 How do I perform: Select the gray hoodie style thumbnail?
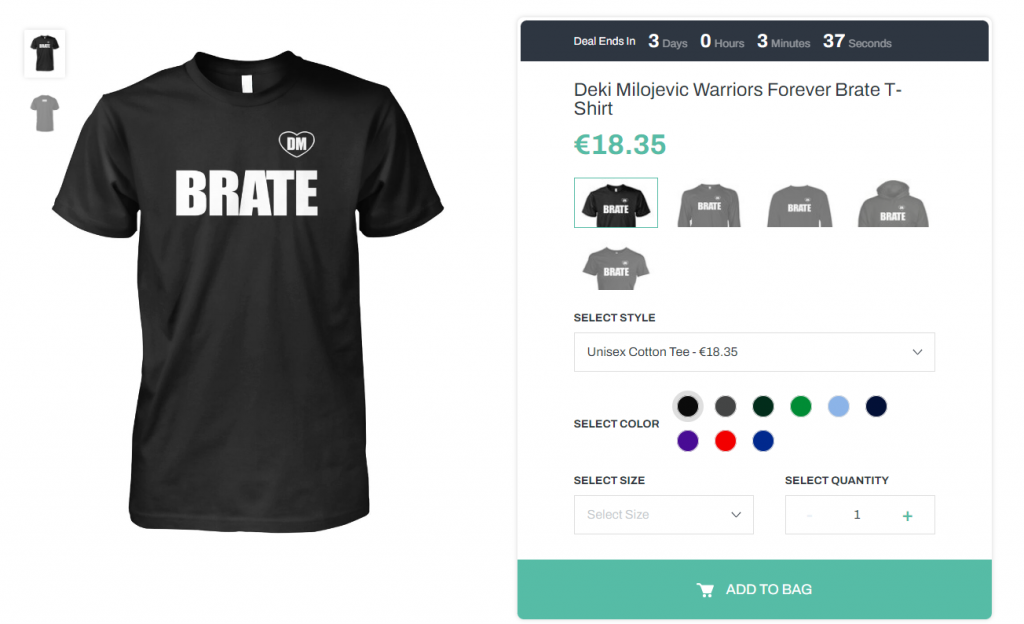click(893, 204)
